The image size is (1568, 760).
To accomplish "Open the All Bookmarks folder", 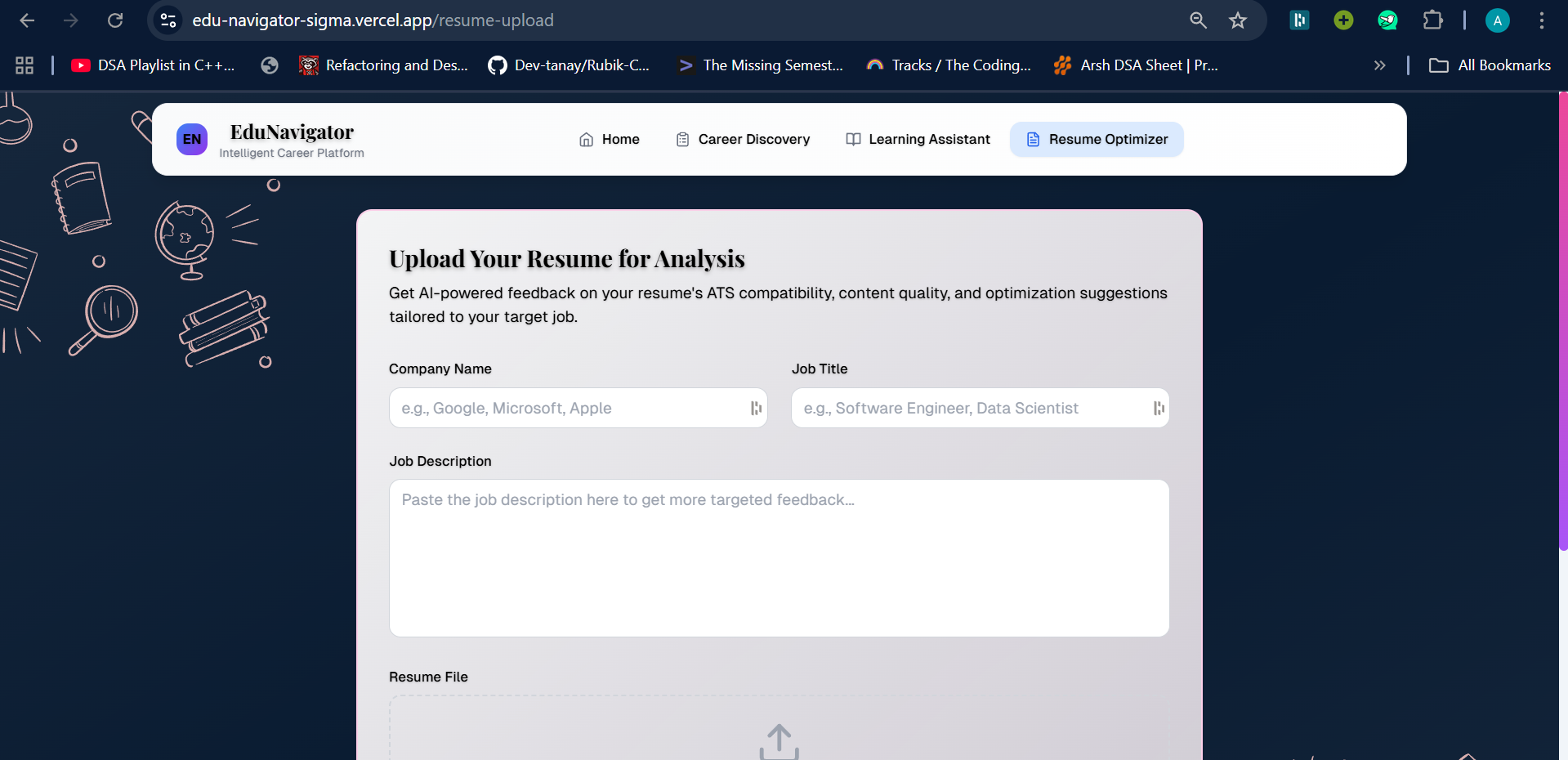I will tap(1490, 65).
